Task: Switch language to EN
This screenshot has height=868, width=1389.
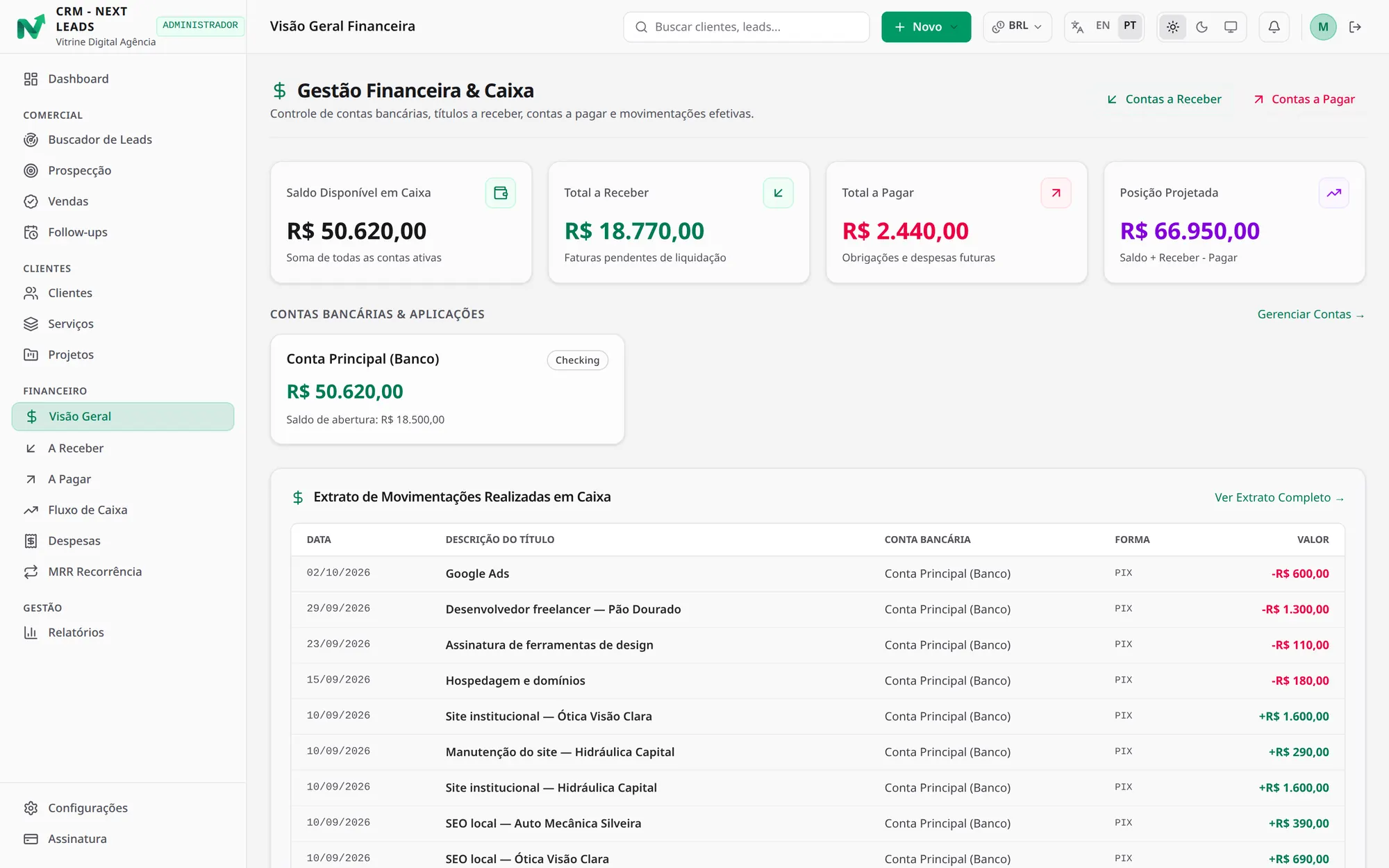Action: [x=1103, y=26]
